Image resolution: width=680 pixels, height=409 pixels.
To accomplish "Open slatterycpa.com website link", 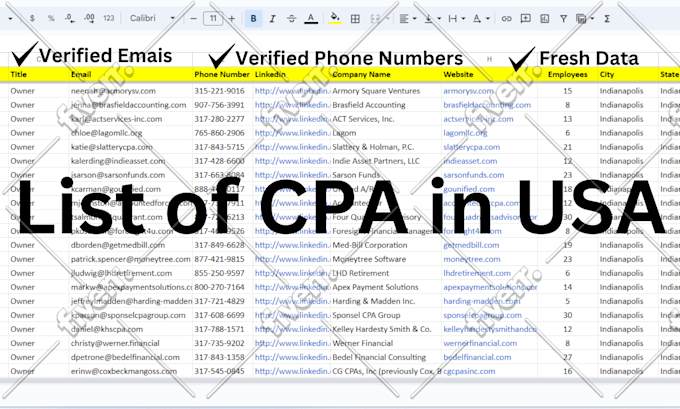I will coord(471,147).
